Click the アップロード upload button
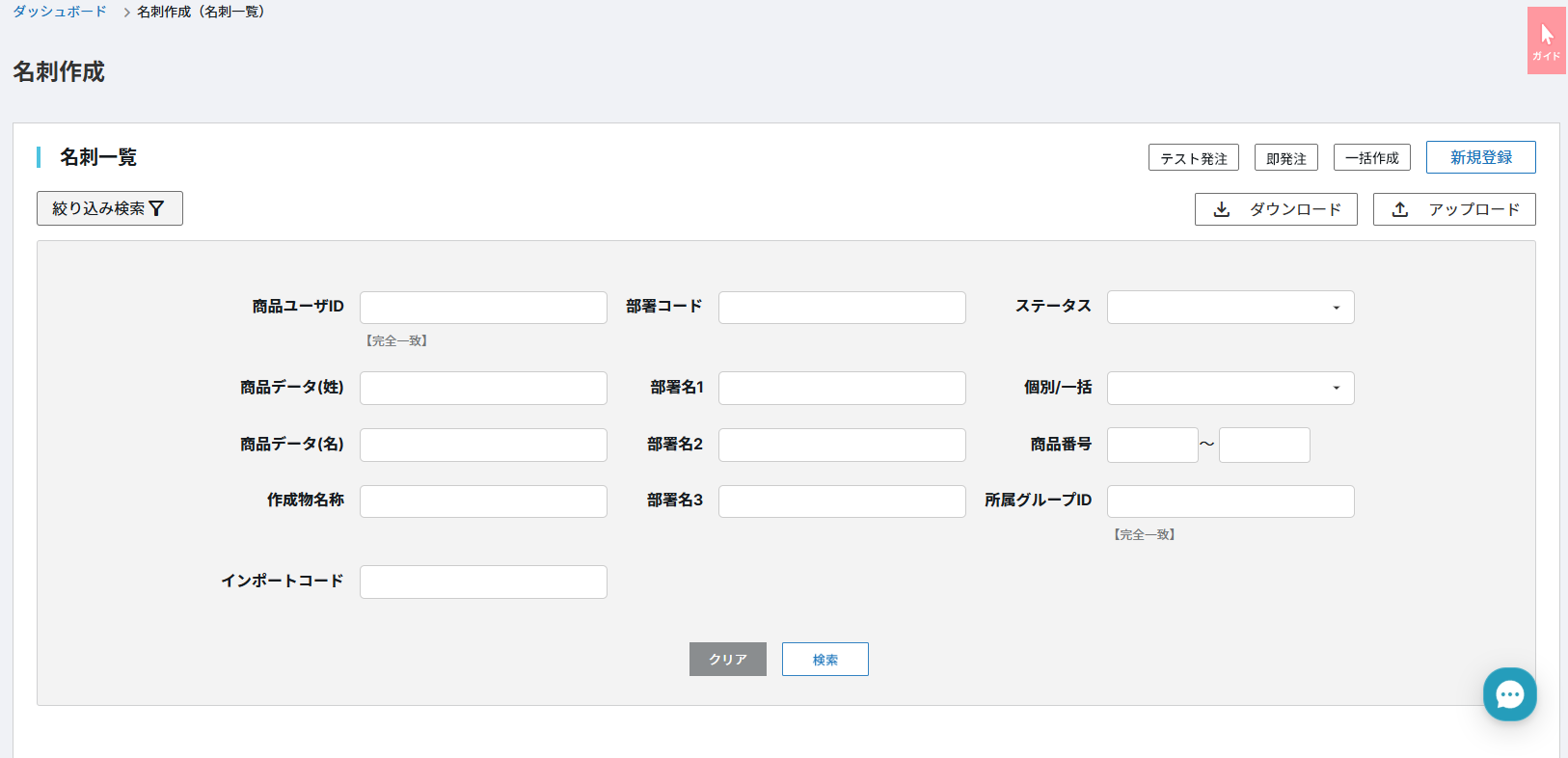This screenshot has width=1568, height=758. tap(1454, 209)
